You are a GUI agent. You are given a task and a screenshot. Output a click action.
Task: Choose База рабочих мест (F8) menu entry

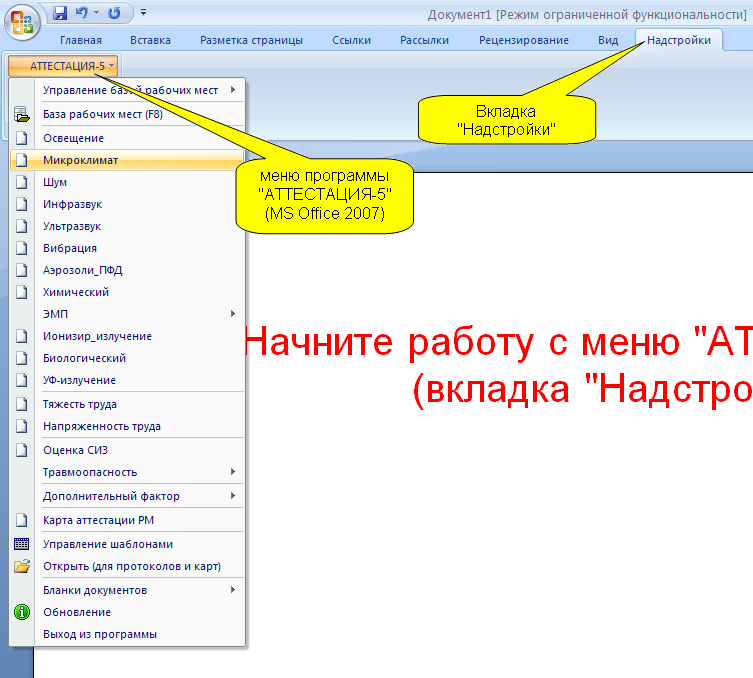pos(127,115)
